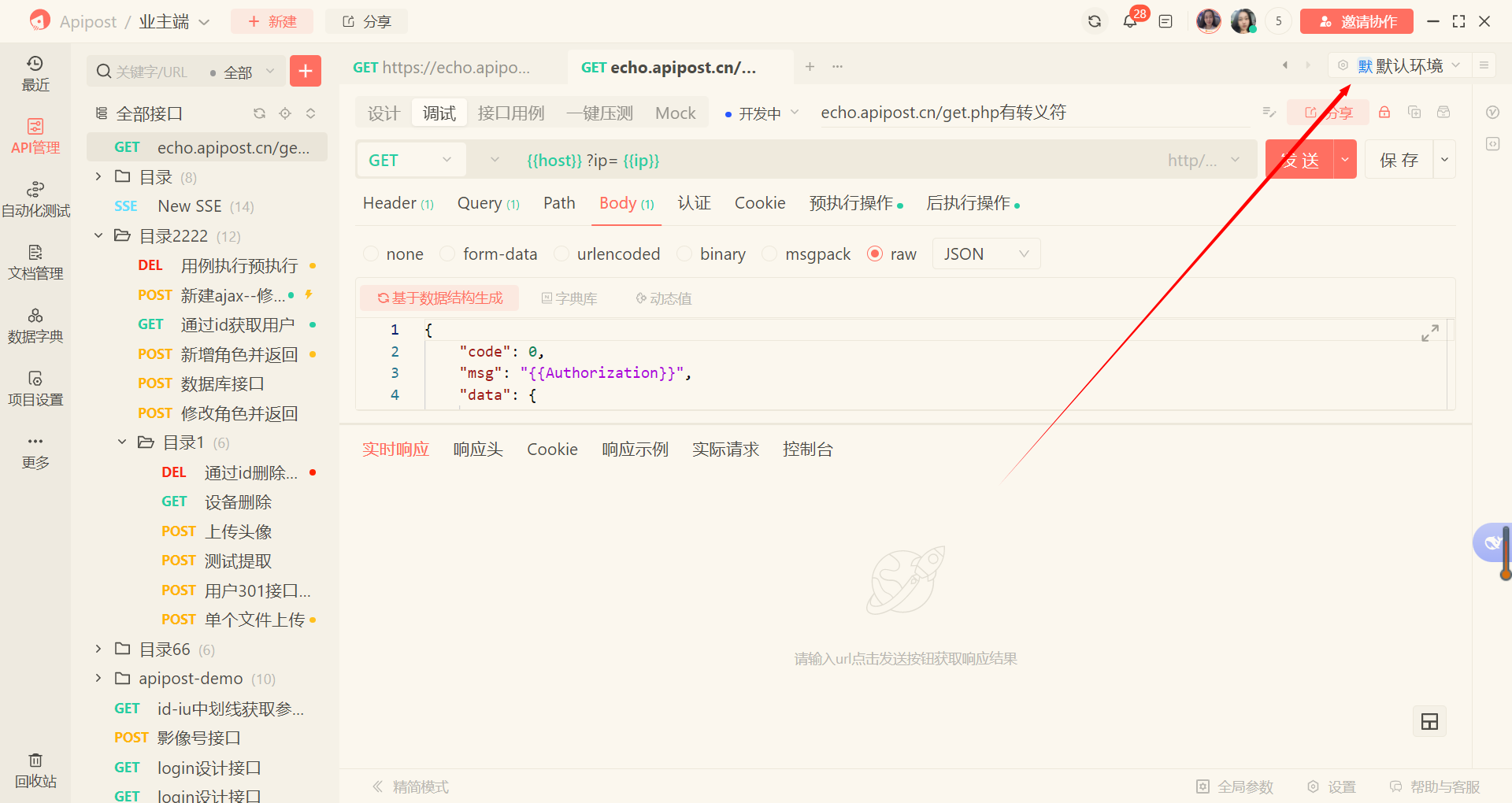
Task: Open the http/ protocol dropdown
Action: tap(1204, 160)
